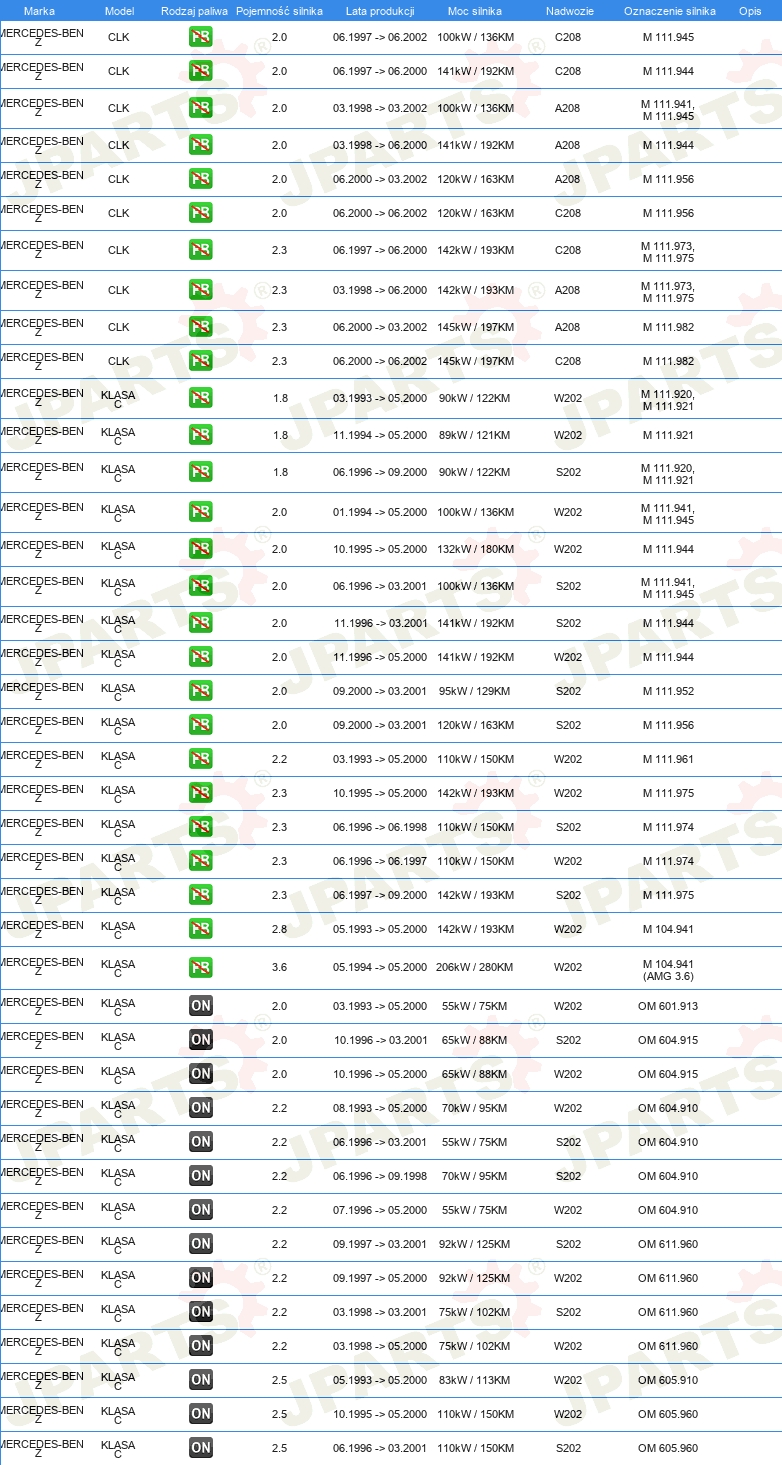The height and width of the screenshot is (1465, 782).
Task: Click the Opis column header
Action: 750,11
